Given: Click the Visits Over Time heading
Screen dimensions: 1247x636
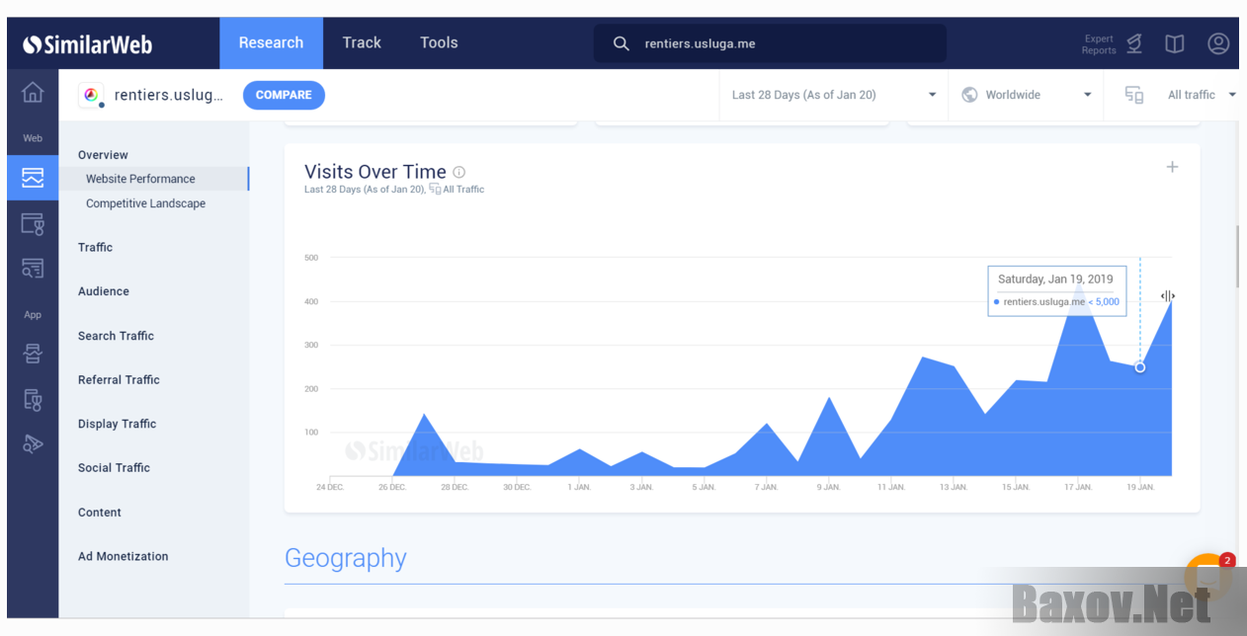Looking at the screenshot, I should point(375,172).
